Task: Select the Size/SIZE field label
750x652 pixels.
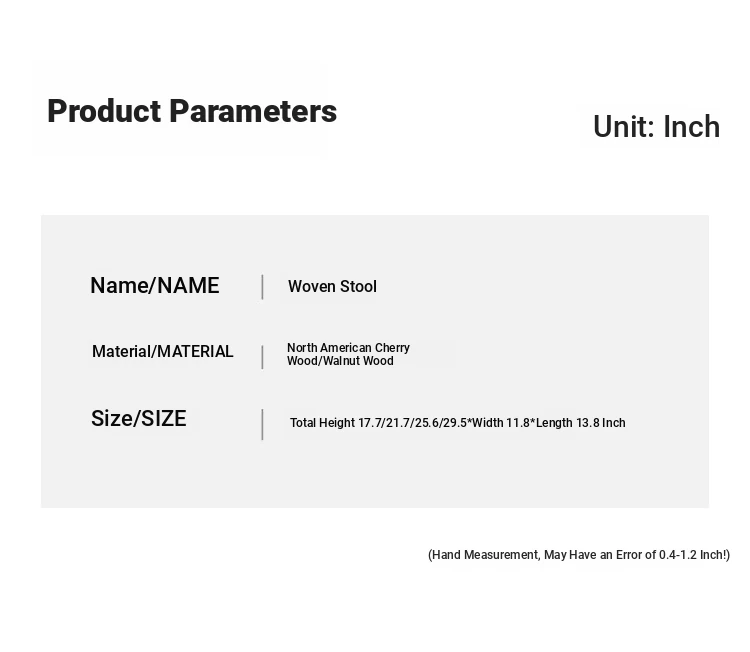Action: pyautogui.click(x=139, y=419)
